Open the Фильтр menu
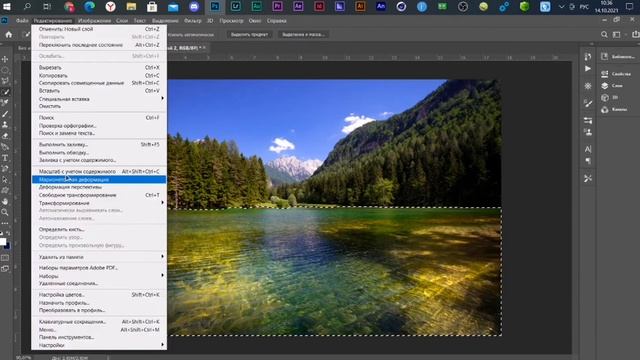This screenshot has height=360, width=640. (x=192, y=21)
